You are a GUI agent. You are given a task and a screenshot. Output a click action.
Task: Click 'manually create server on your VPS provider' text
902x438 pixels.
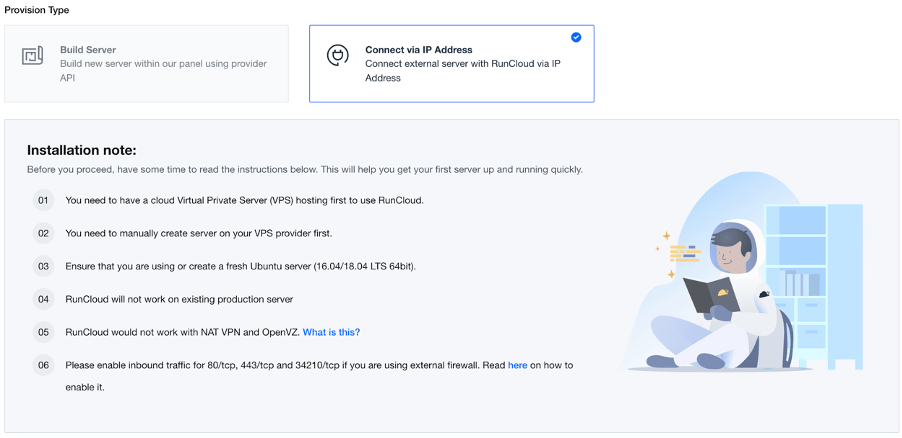coord(199,234)
